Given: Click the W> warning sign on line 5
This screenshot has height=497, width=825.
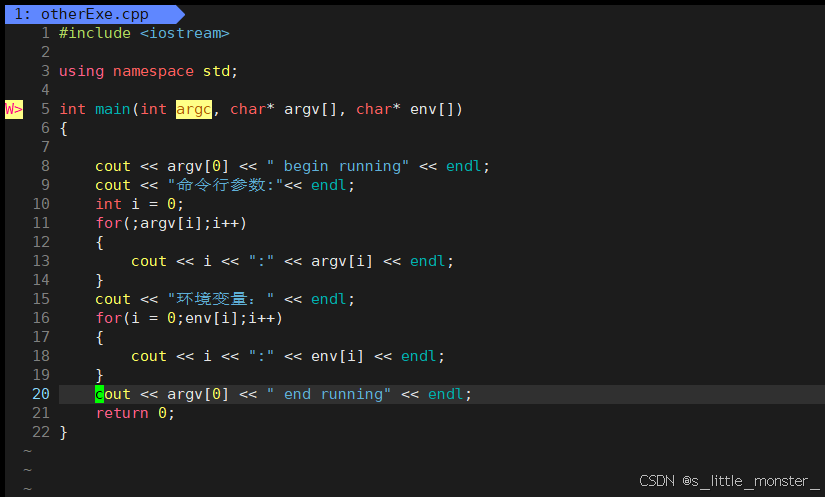Looking at the screenshot, I should pyautogui.click(x=14, y=109).
